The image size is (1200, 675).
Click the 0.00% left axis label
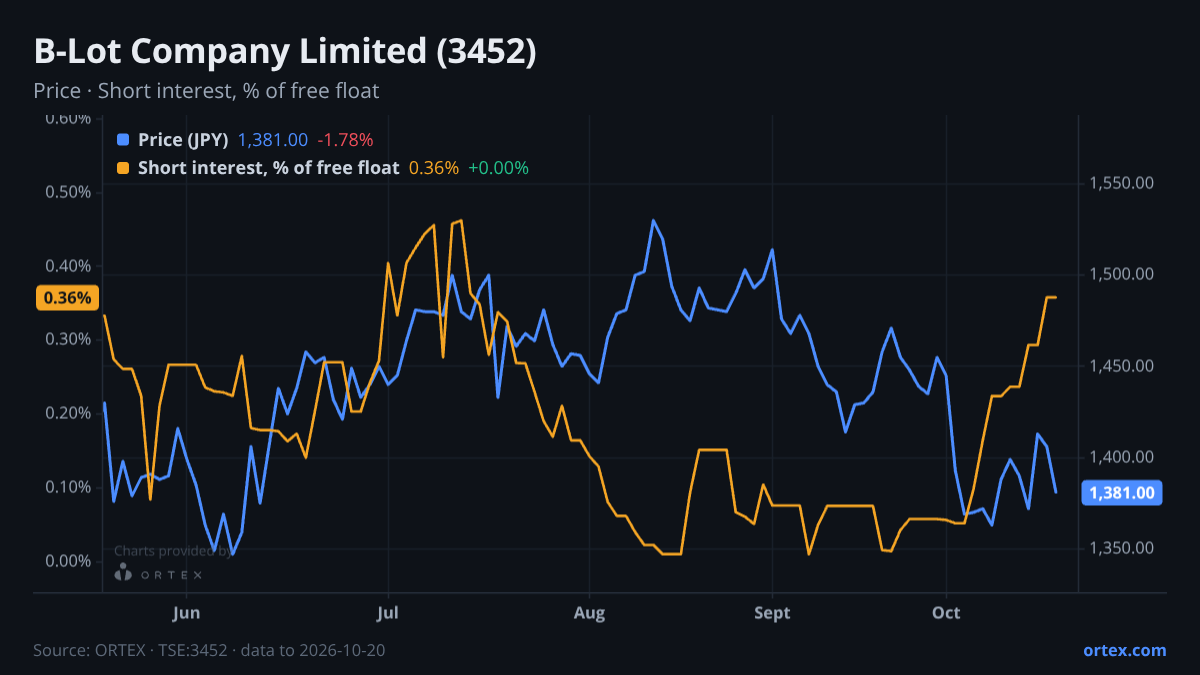coord(68,561)
